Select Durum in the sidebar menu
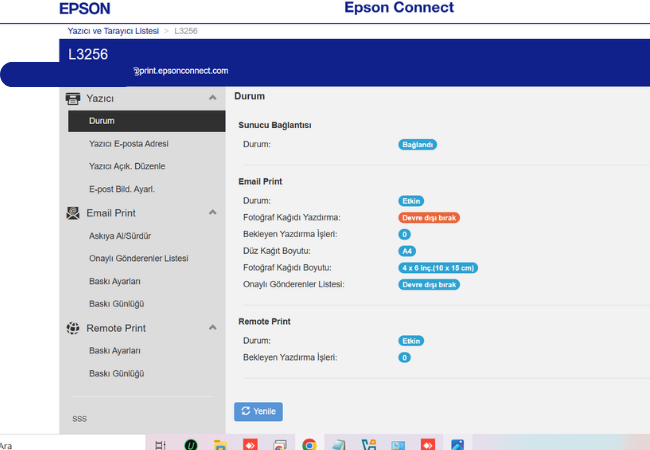Image resolution: width=650 pixels, height=450 pixels. pyautogui.click(x=102, y=121)
